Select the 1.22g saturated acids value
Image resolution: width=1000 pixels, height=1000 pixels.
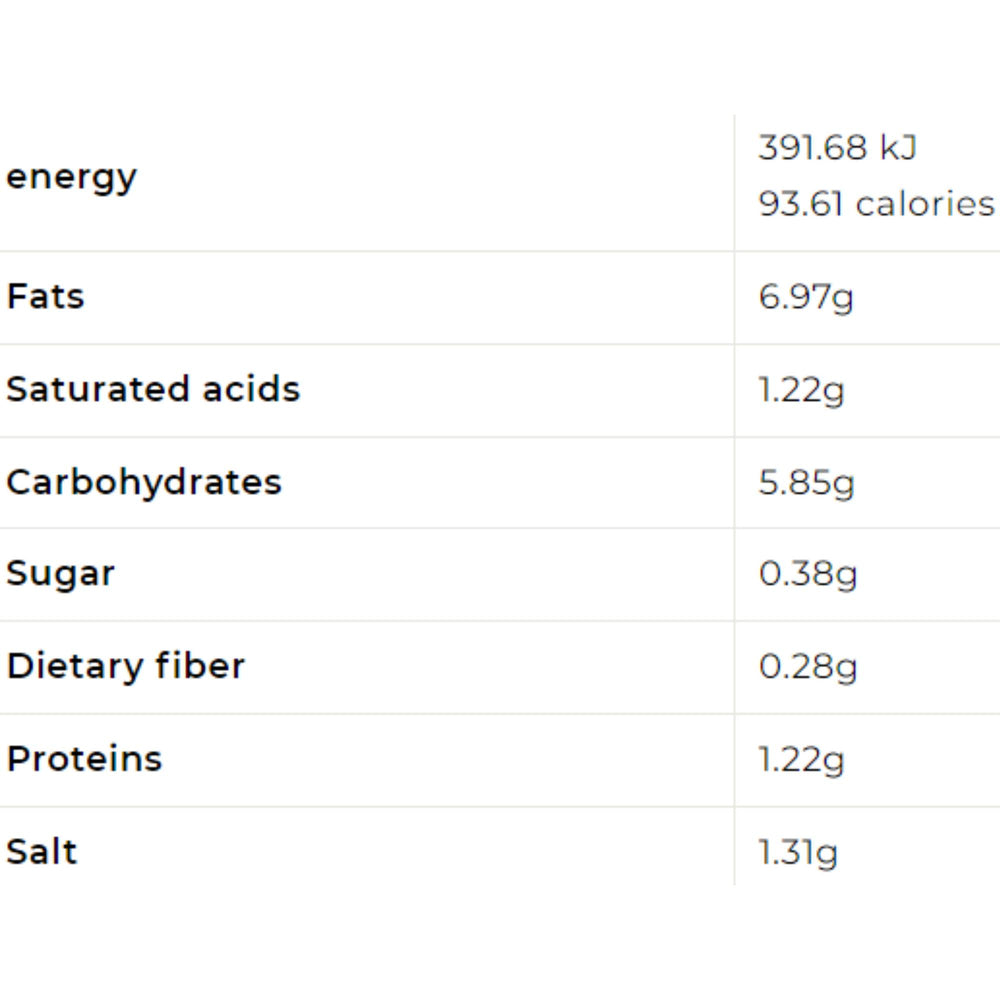[801, 391]
